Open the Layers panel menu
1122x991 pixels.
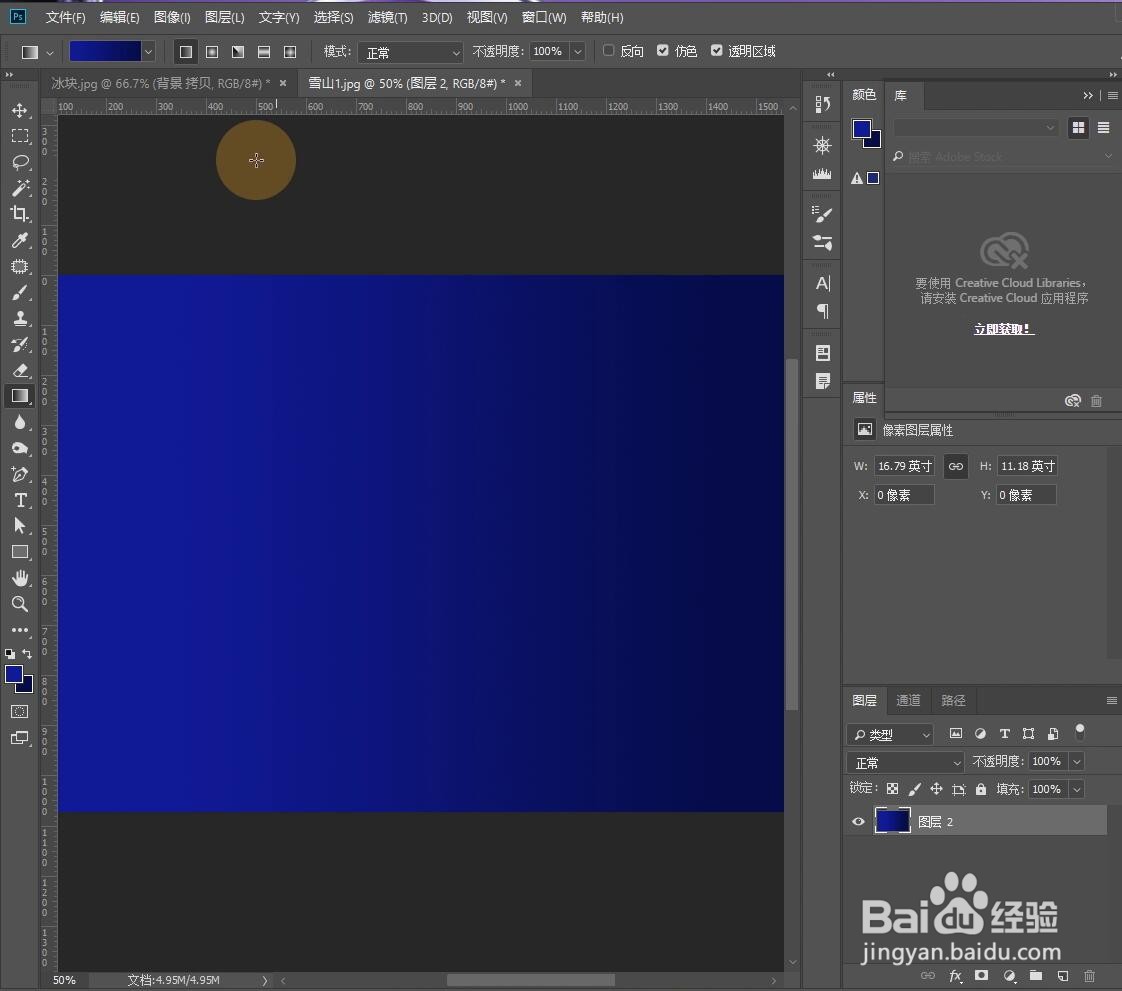(1111, 700)
